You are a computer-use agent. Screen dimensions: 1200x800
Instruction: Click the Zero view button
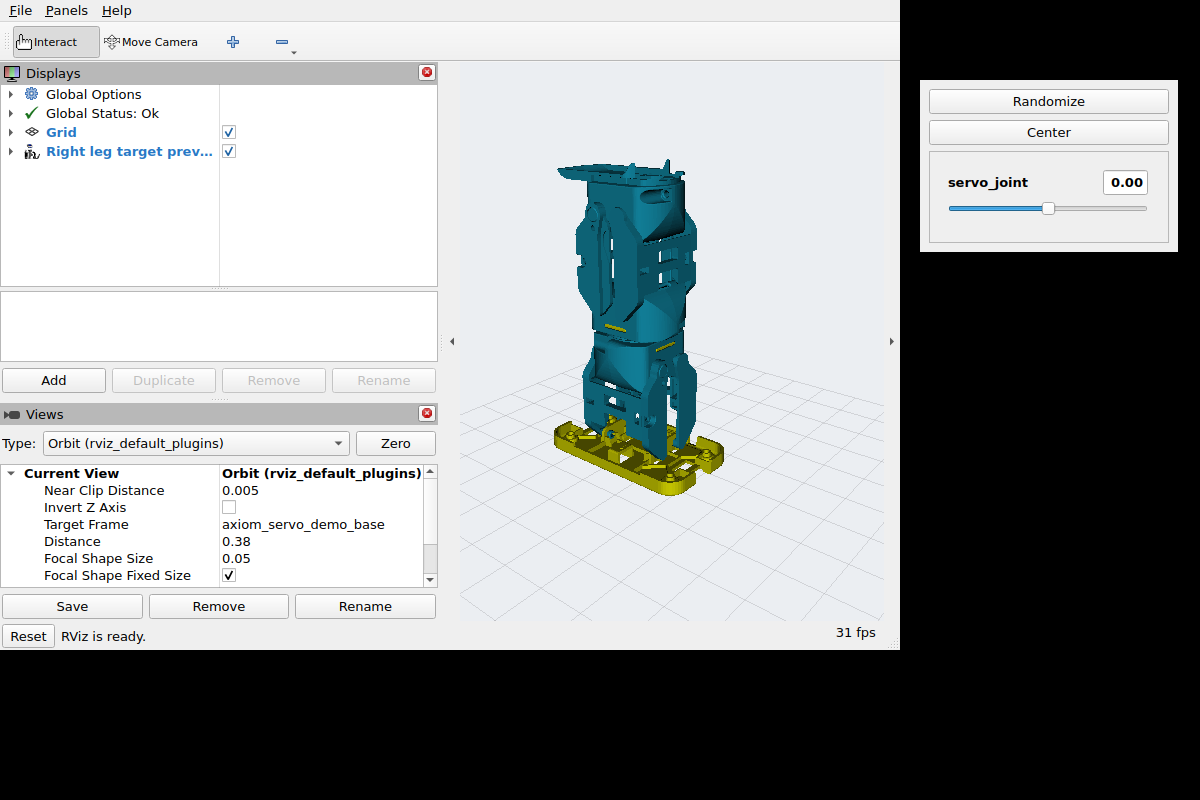(396, 443)
